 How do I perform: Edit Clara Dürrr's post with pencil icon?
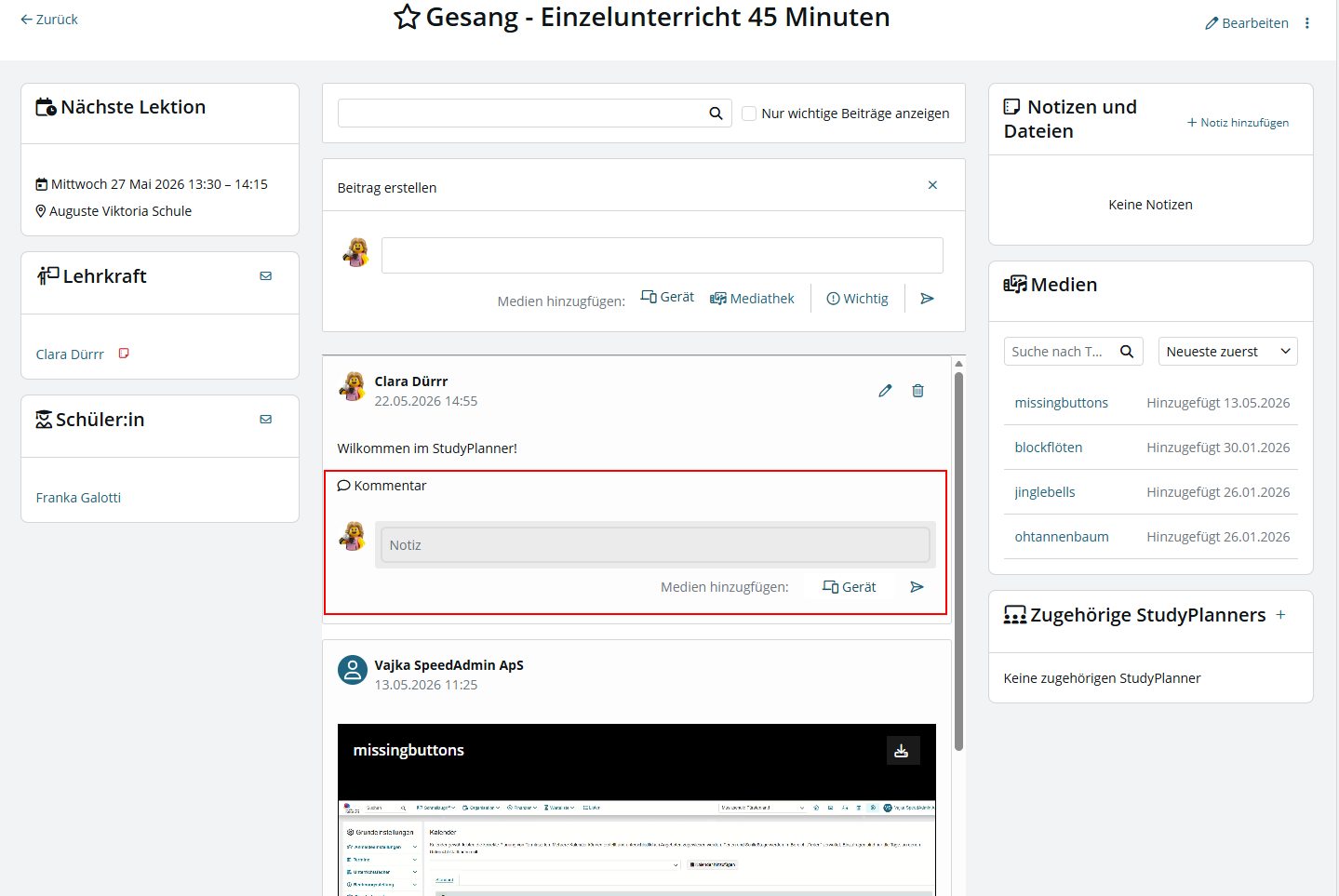(x=885, y=391)
